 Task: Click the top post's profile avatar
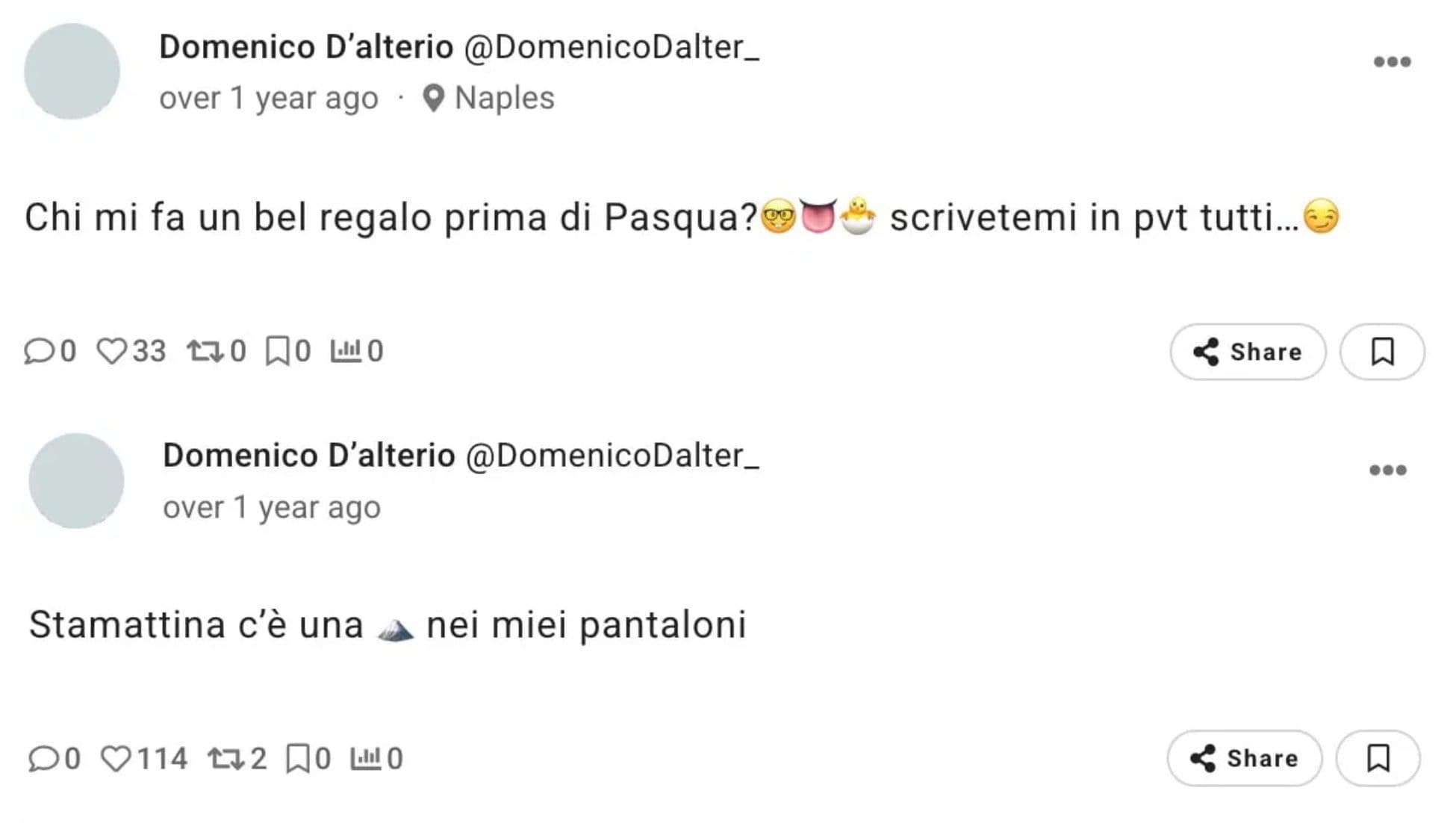(x=72, y=71)
